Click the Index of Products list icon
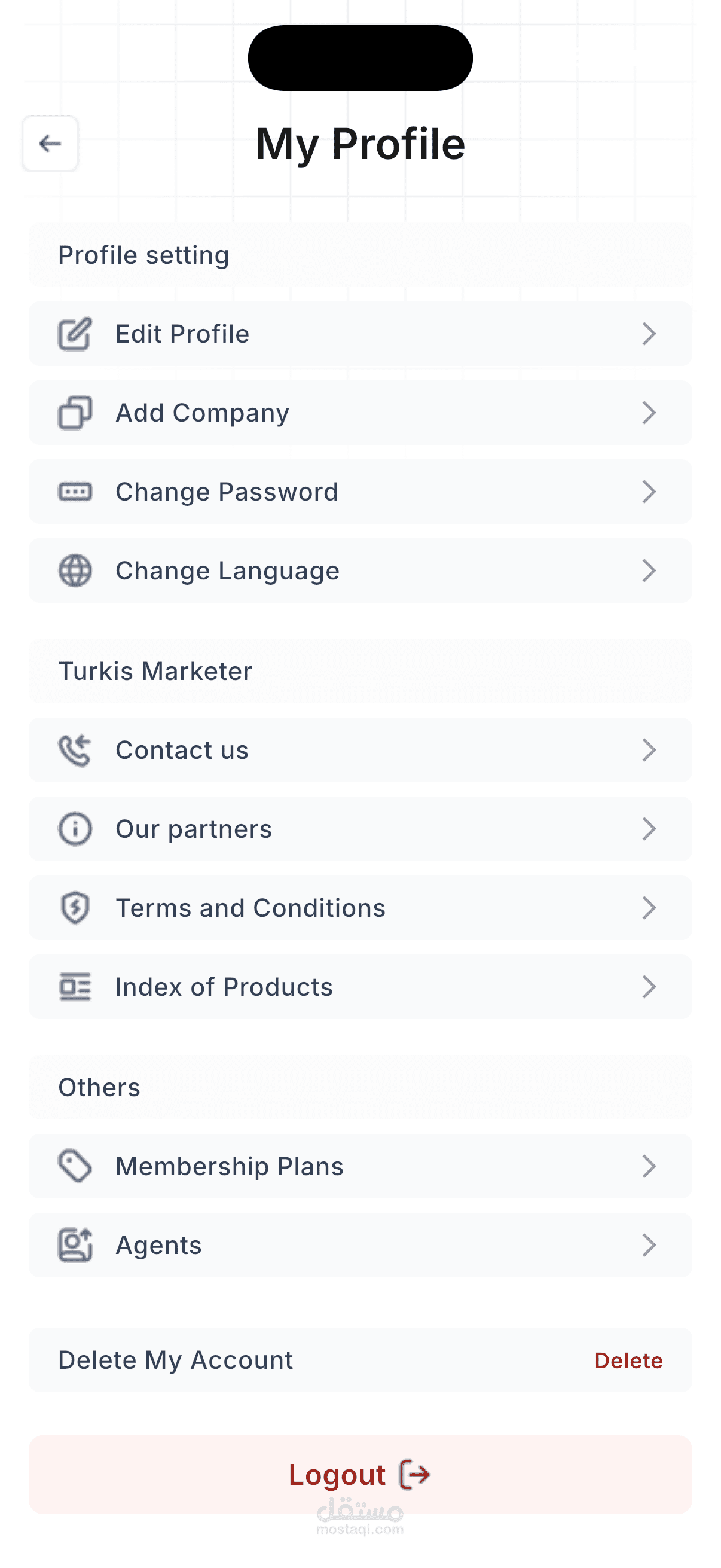The image size is (721, 1568). tap(75, 987)
